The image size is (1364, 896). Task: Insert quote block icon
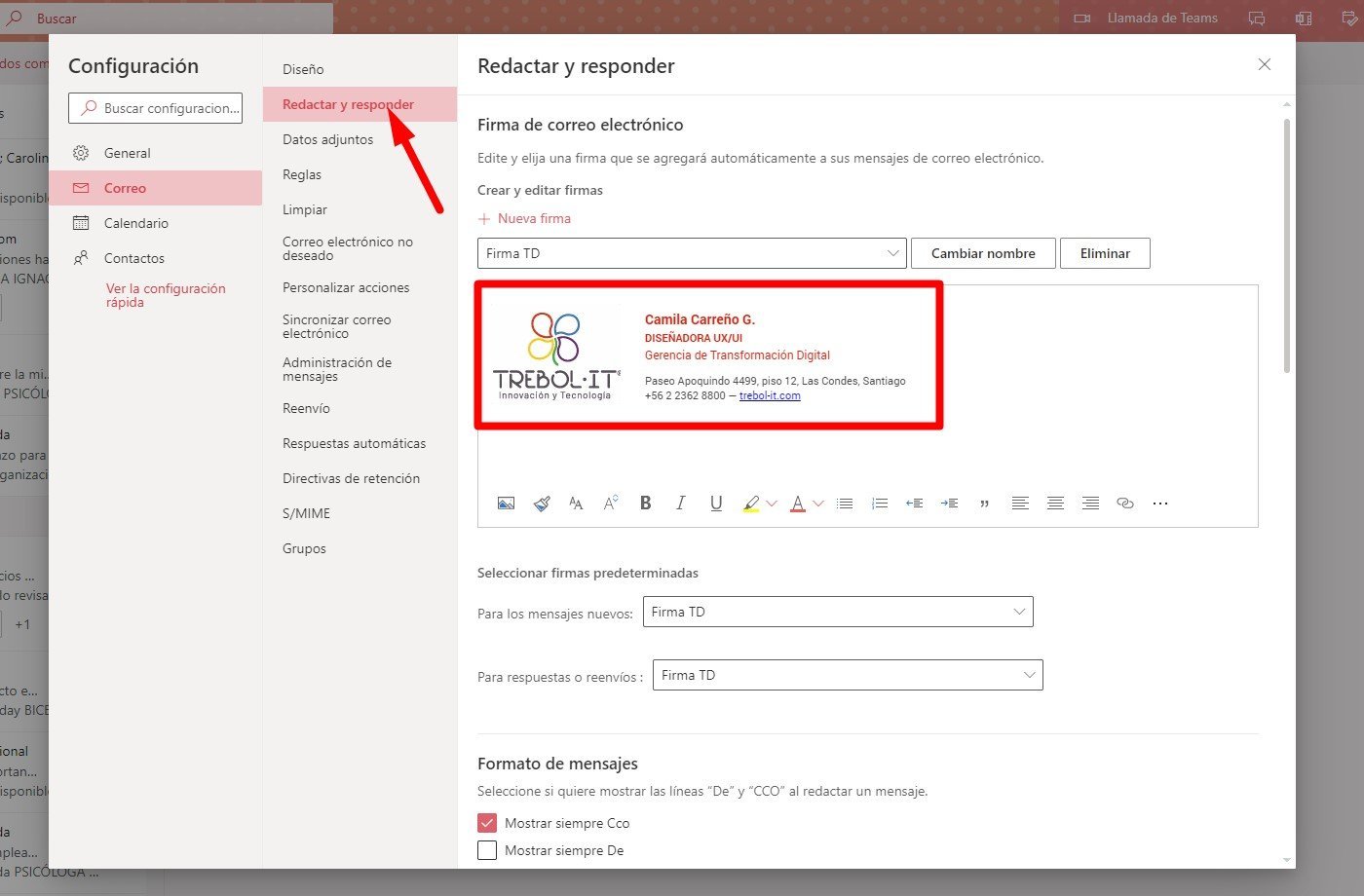[x=984, y=504]
